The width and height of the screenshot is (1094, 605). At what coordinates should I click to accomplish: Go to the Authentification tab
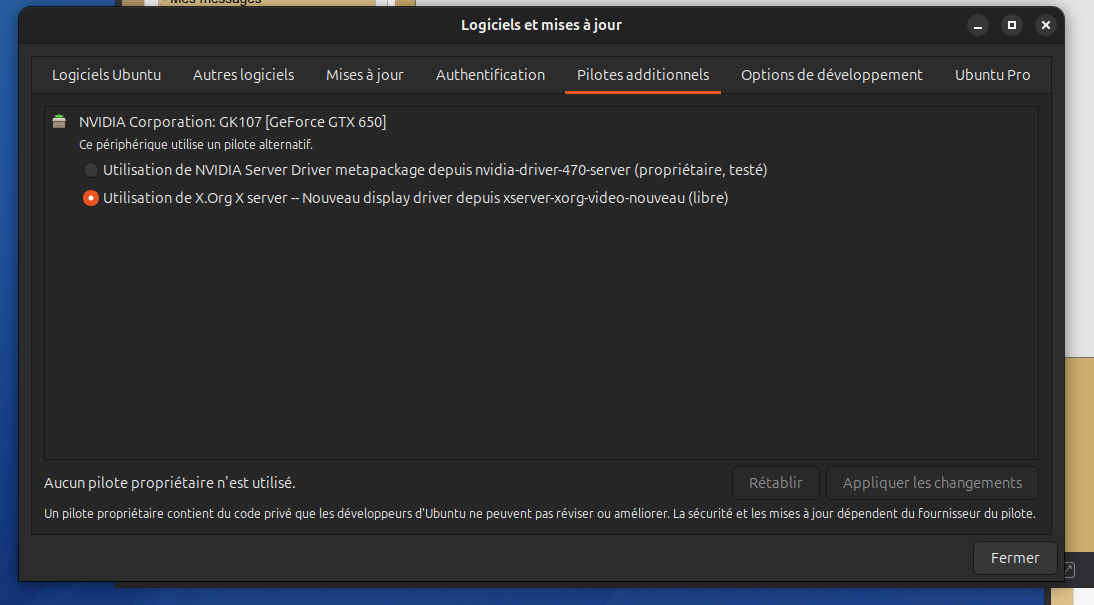(490, 75)
